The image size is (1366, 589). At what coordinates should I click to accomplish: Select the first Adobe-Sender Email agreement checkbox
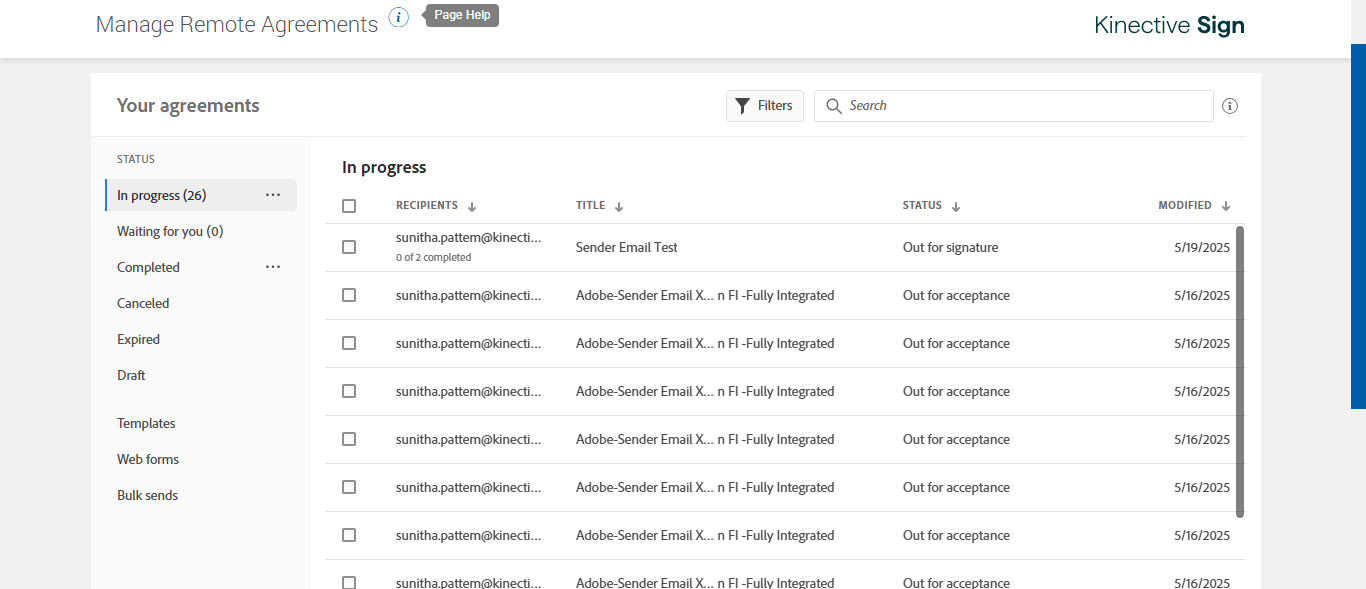[349, 295]
